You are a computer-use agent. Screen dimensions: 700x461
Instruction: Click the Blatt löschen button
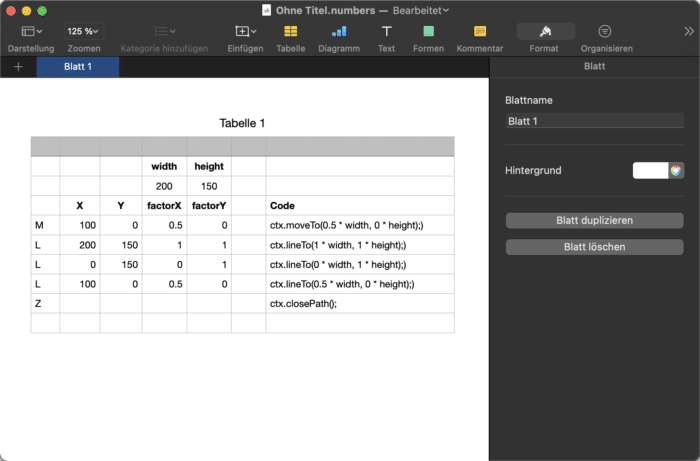[594, 247]
